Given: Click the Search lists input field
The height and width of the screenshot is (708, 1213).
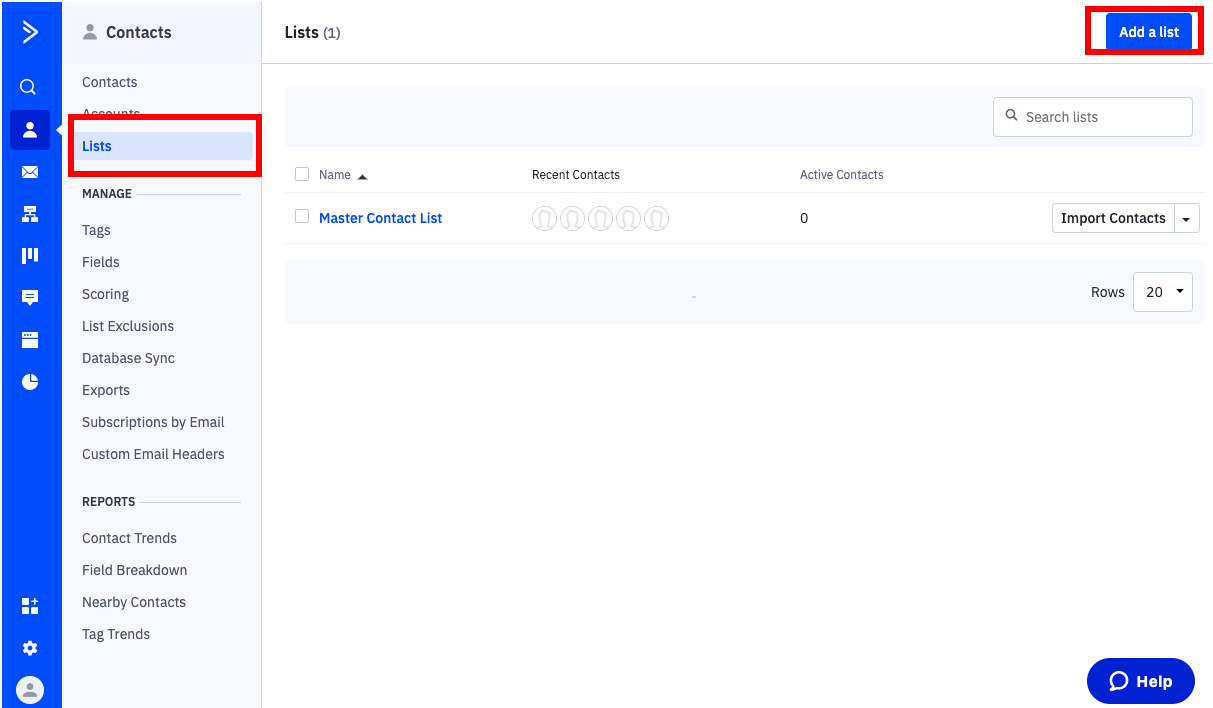Looking at the screenshot, I should [x=1093, y=117].
